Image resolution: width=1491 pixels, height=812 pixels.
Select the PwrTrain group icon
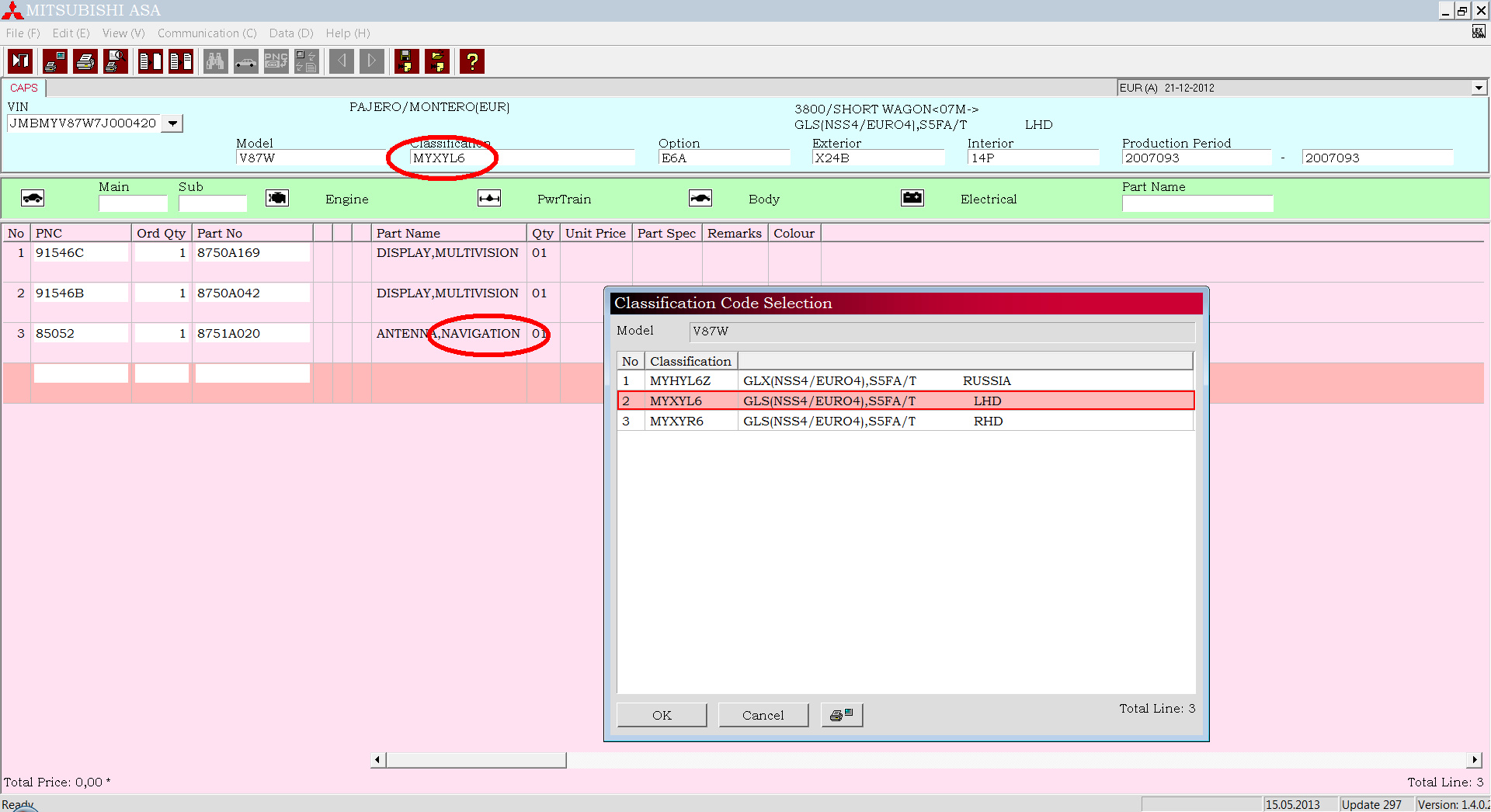489,199
